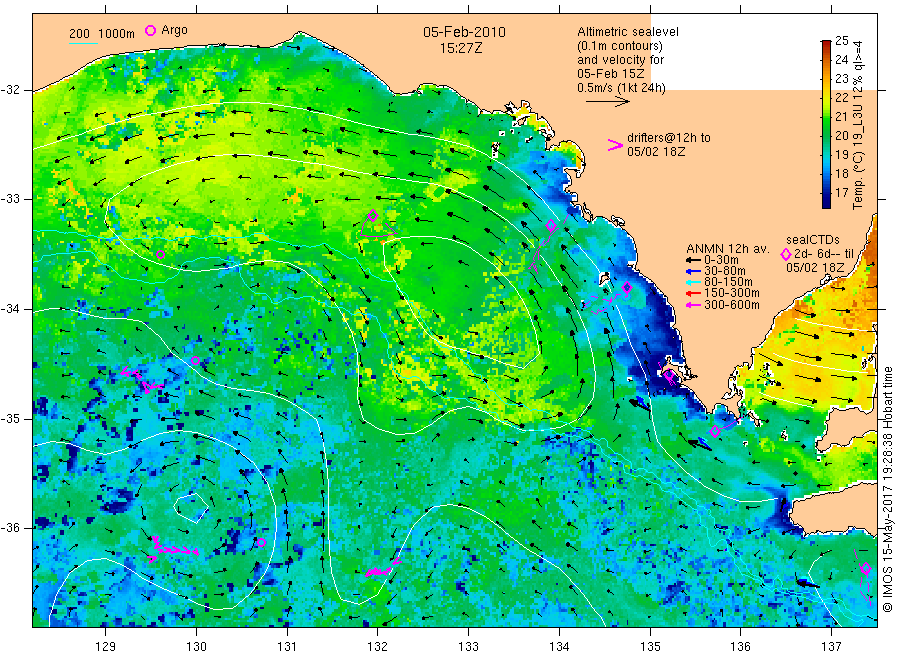Click the '2d- 6d-- til' legend text
This screenshot has height=660, width=900.
824,254
